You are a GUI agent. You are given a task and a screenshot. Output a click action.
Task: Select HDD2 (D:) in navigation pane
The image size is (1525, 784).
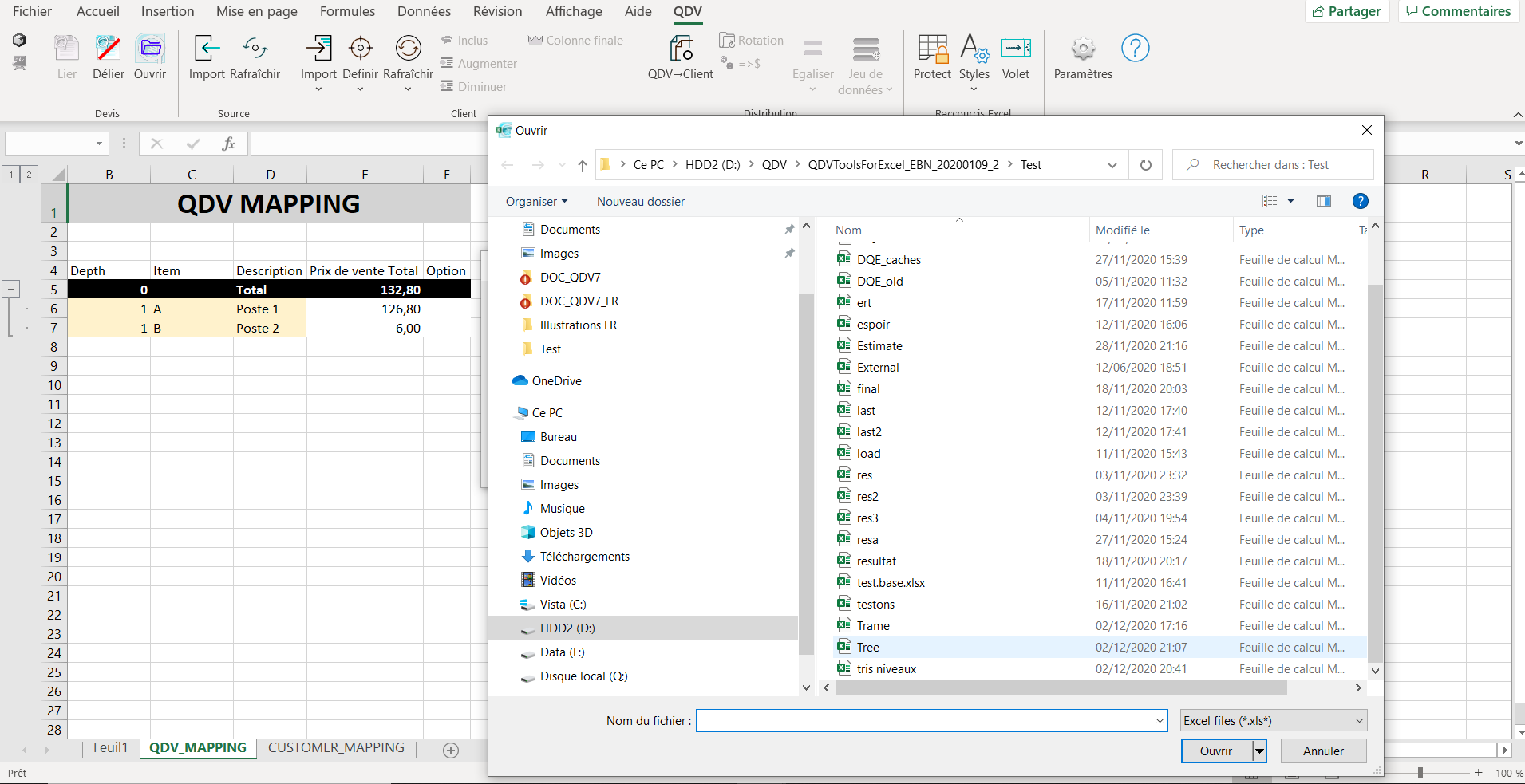point(643,628)
